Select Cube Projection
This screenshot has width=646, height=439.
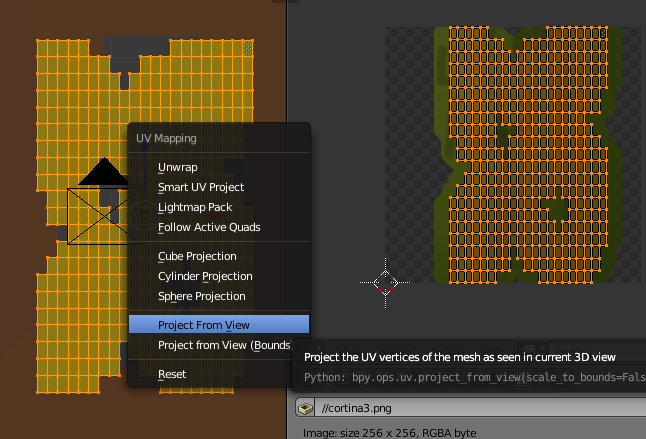[219, 256]
